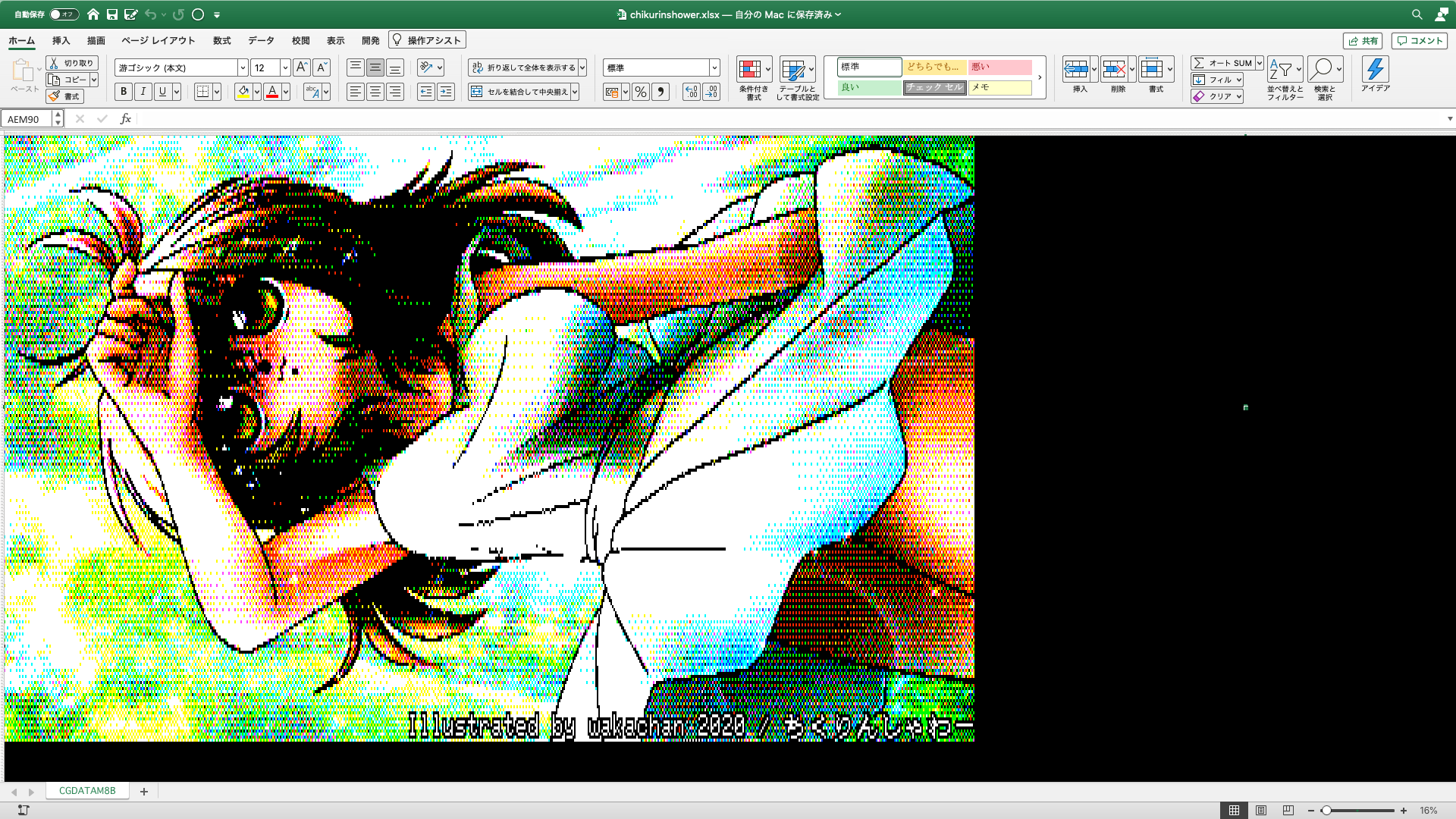Click the Fill color paint bucket icon
Image resolution: width=1456 pixels, height=819 pixels.
243,92
